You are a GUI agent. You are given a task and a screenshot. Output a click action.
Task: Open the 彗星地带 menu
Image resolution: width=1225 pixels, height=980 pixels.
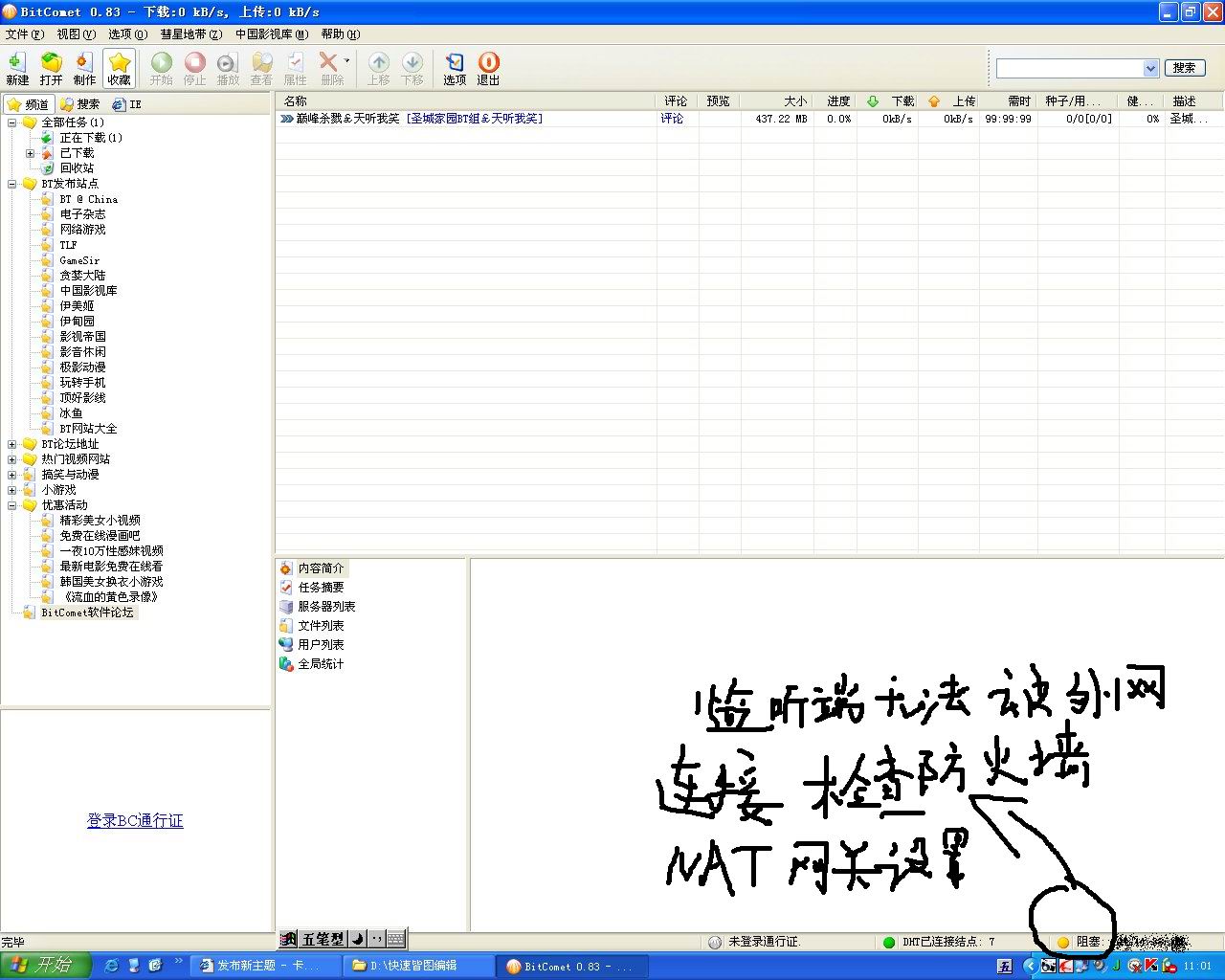click(x=191, y=34)
